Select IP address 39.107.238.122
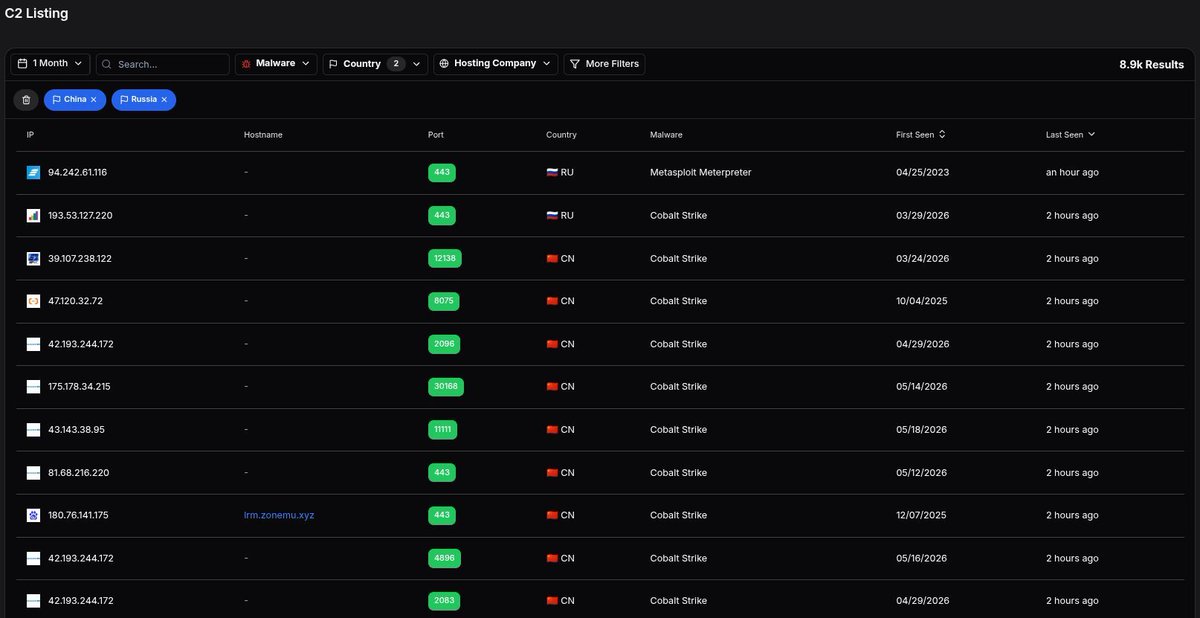1200x618 pixels. 80,258
